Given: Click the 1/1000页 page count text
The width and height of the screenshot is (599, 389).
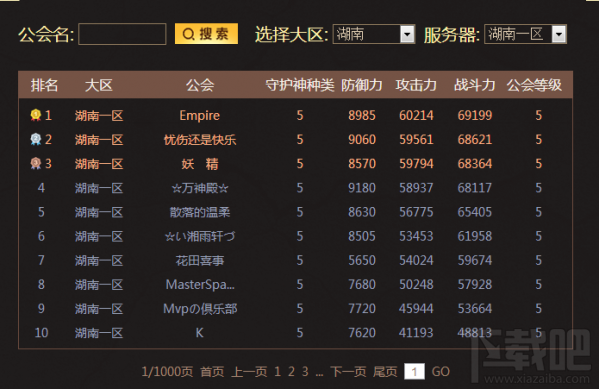Looking at the screenshot, I should (167, 371).
